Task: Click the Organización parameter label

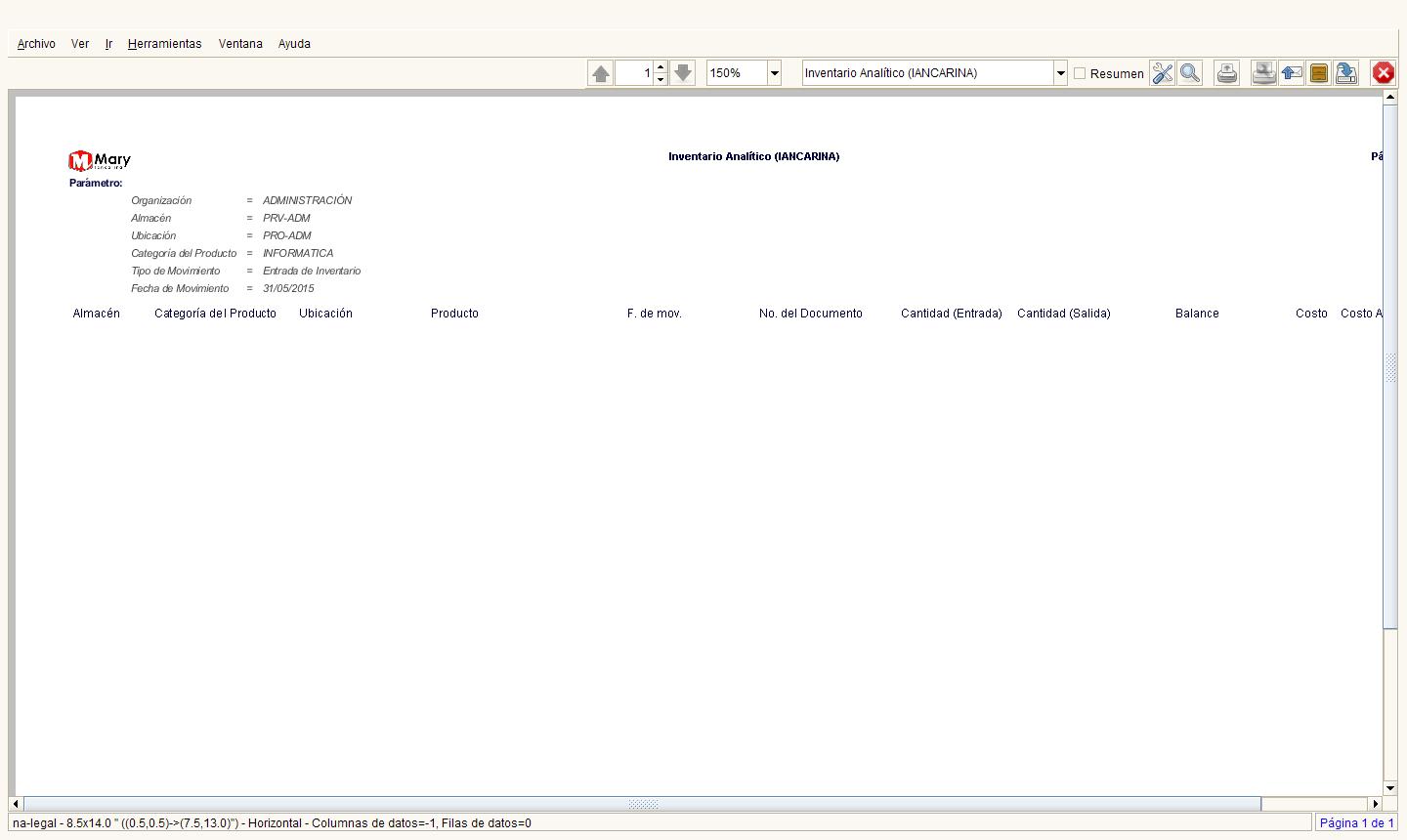Action: 161,200
